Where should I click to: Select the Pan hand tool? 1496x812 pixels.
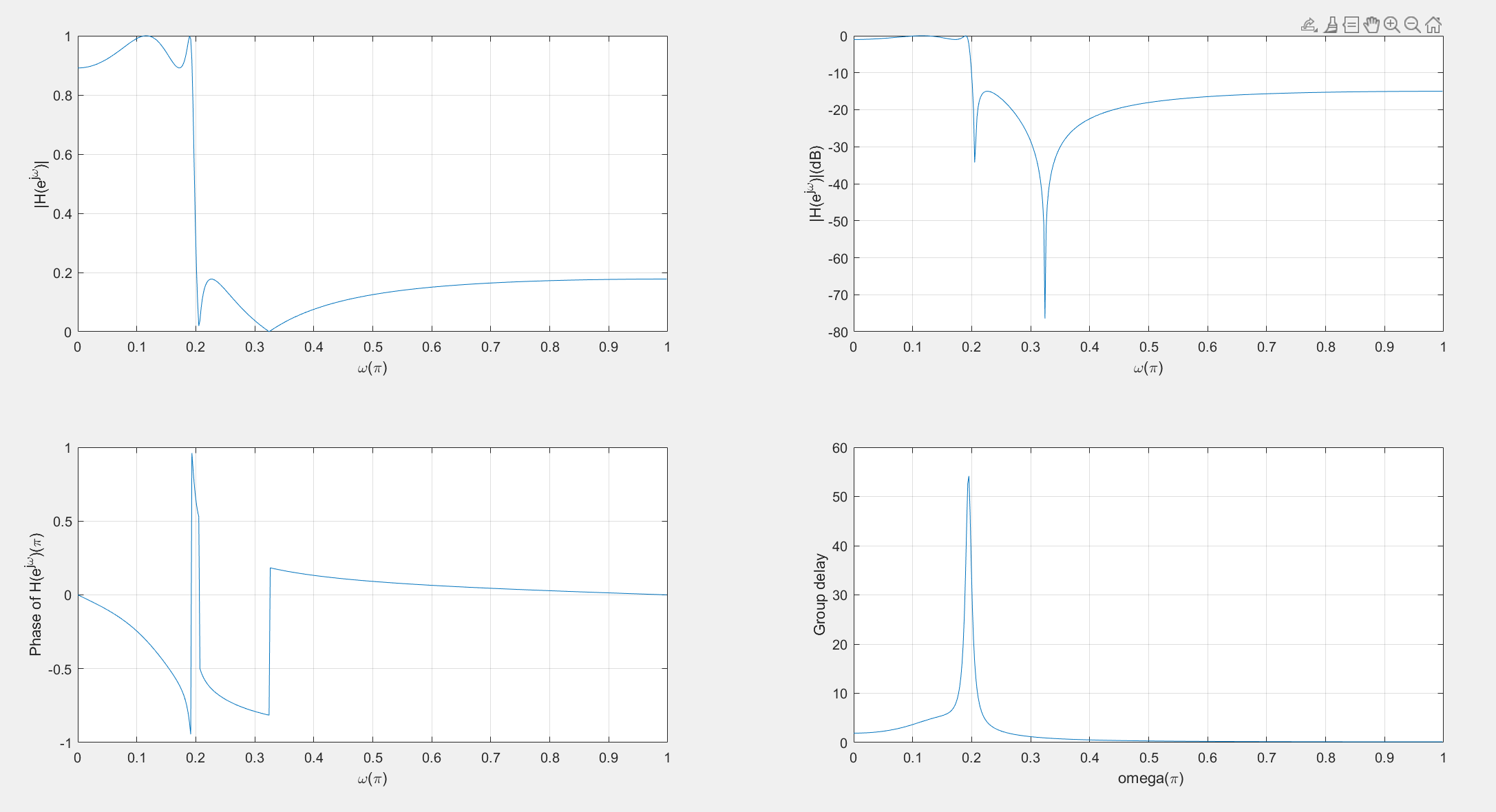pyautogui.click(x=1371, y=25)
